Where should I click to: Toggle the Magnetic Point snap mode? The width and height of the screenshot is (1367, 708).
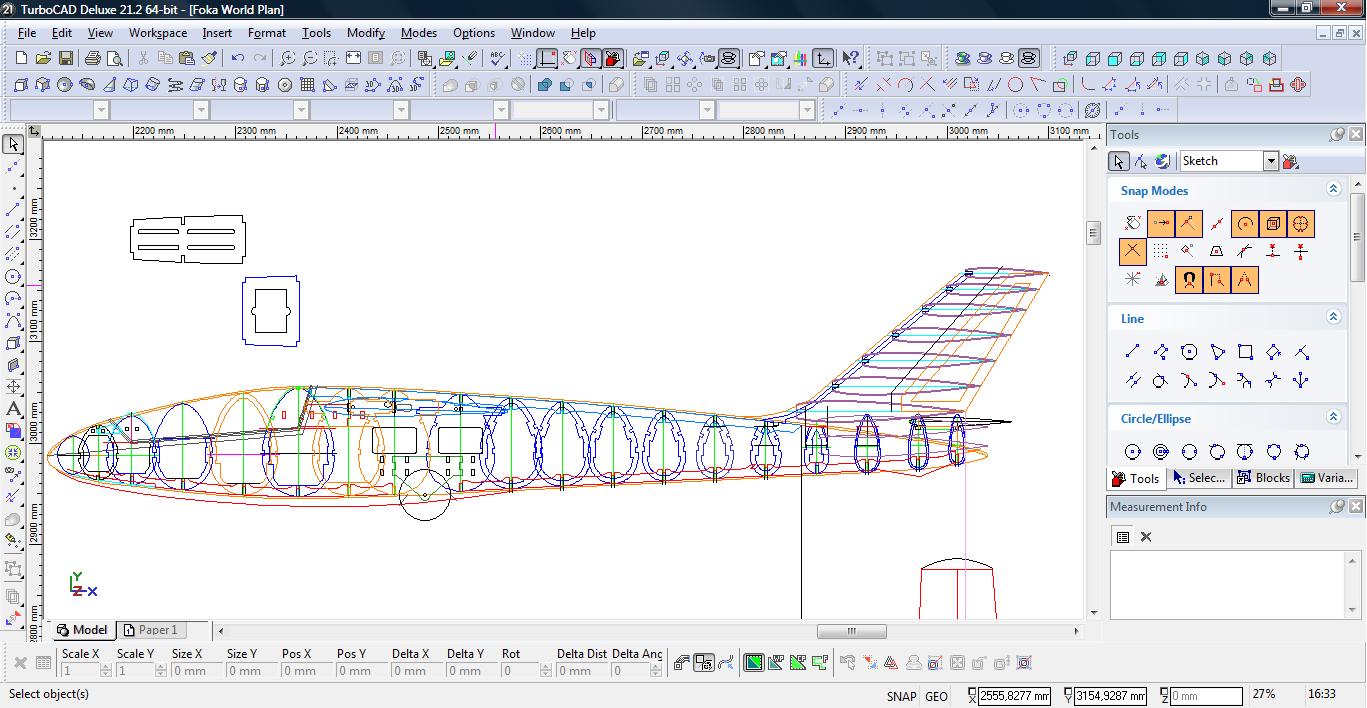[x=1188, y=280]
